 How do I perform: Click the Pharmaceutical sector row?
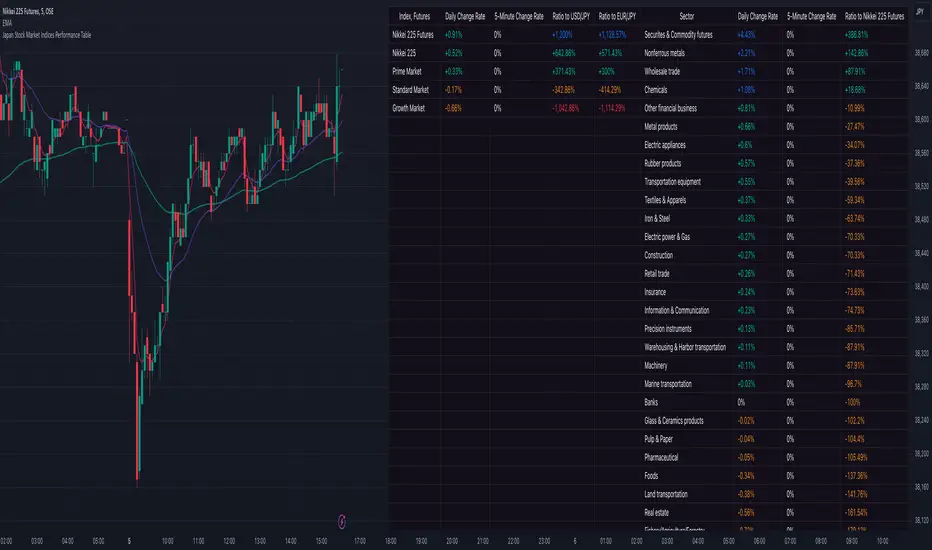667,457
